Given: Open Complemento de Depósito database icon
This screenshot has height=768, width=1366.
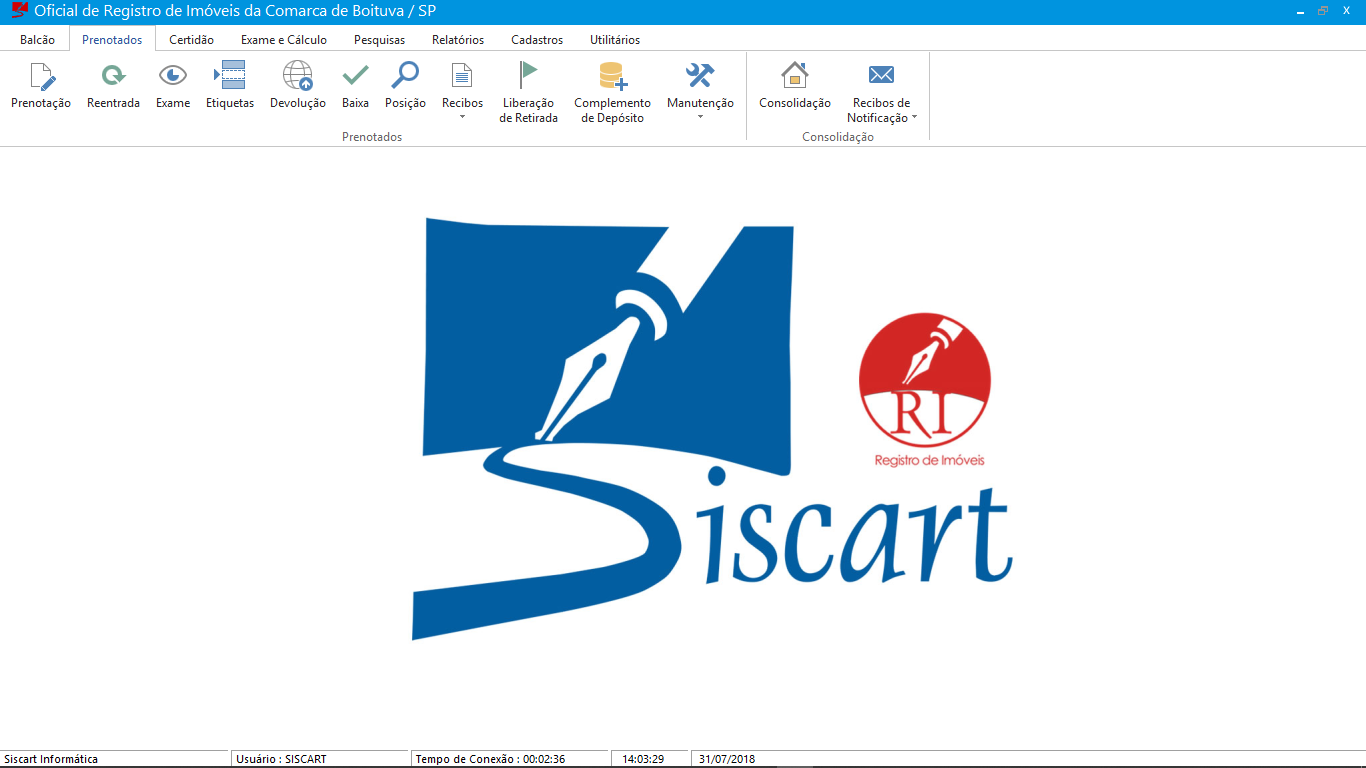Looking at the screenshot, I should coord(612,76).
